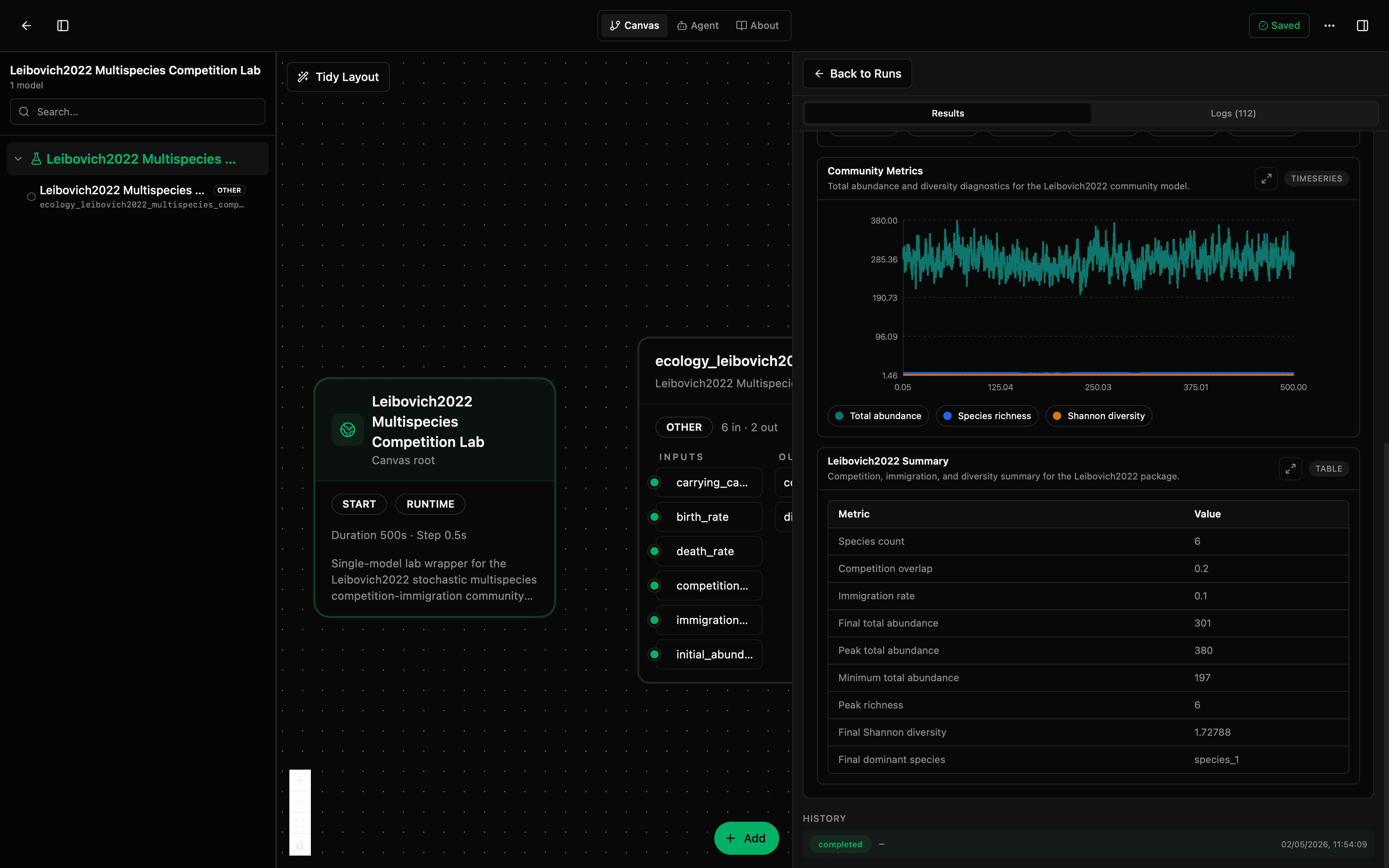Viewport: 1389px width, 868px height.
Task: Click the immigration... input port dot
Action: click(x=654, y=620)
